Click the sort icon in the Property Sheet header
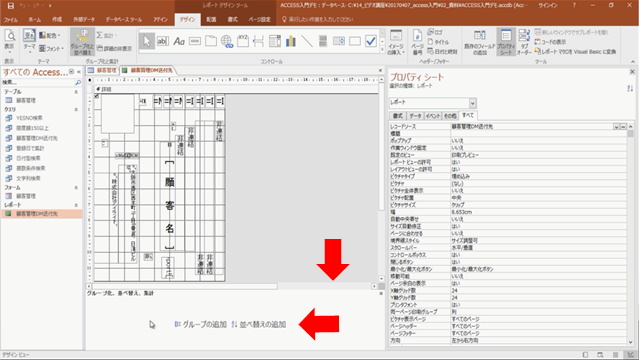 tap(630, 88)
